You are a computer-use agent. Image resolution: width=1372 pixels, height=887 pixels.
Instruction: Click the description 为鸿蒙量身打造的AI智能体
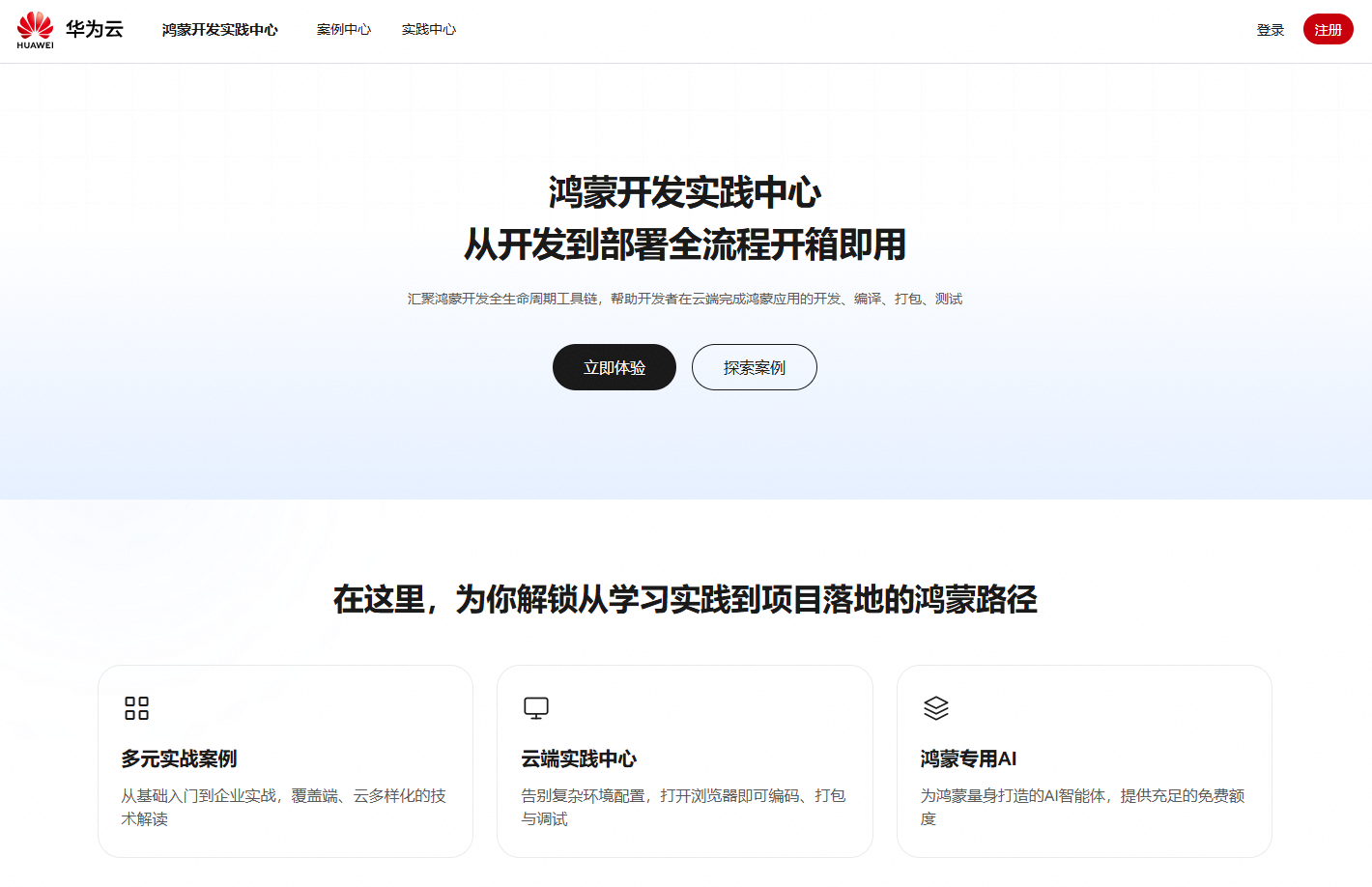pyautogui.click(x=1082, y=807)
